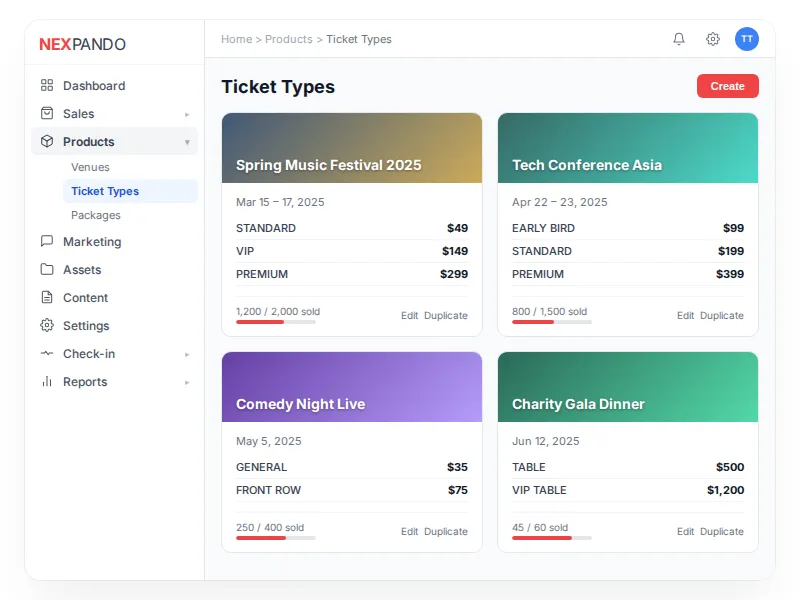The width and height of the screenshot is (800, 600).
Task: Click the 1,200 / 2,000 sold progress bar
Action: (x=276, y=322)
